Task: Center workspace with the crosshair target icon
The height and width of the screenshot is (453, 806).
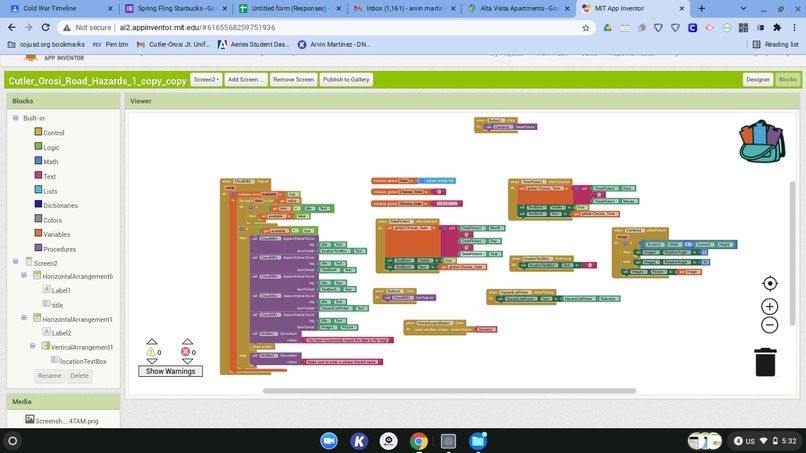Action: click(x=770, y=283)
